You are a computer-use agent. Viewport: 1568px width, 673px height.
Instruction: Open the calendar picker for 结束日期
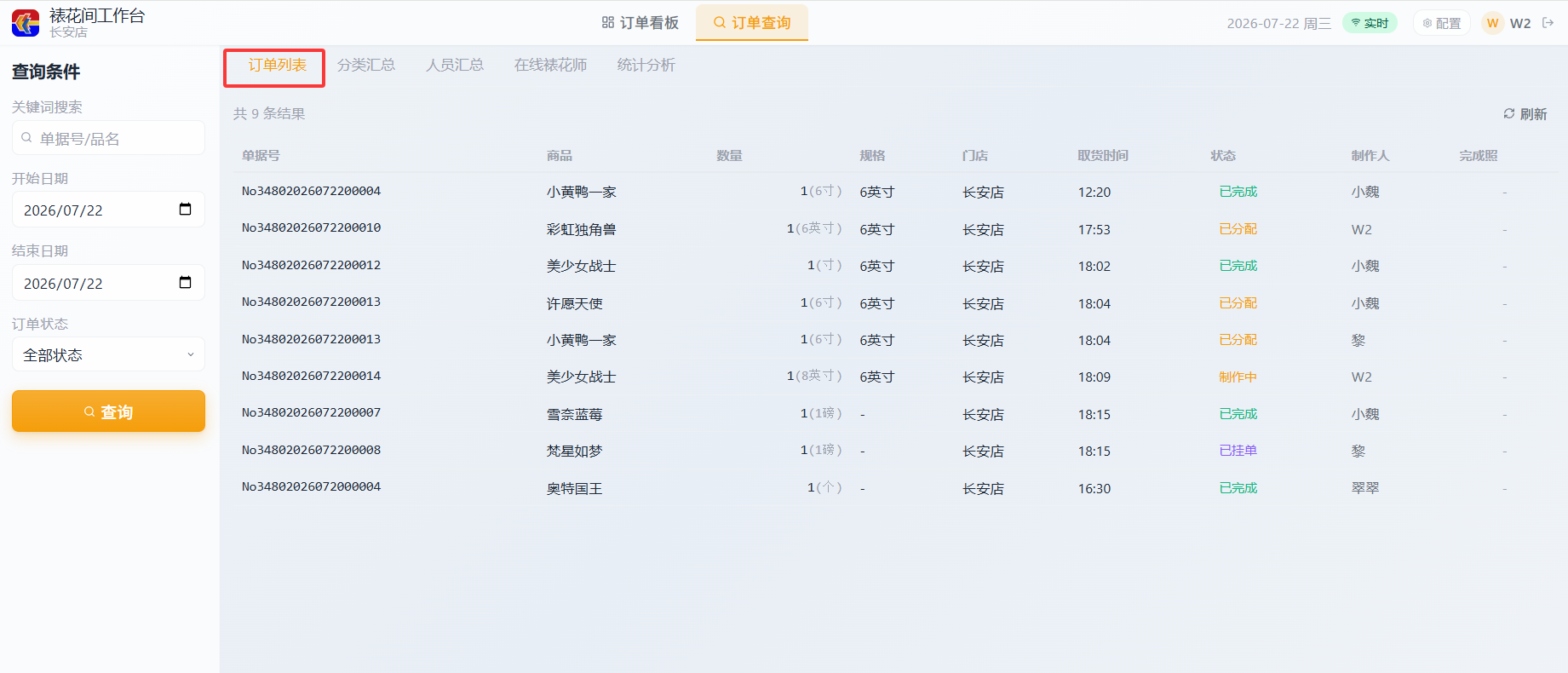click(x=185, y=283)
